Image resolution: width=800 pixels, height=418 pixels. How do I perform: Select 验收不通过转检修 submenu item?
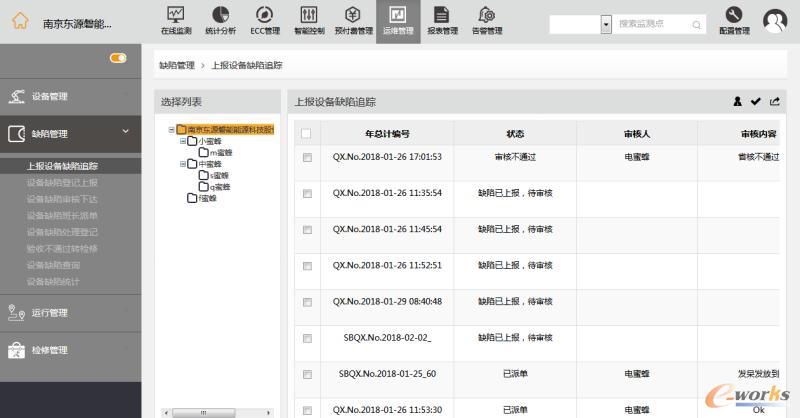coord(62,249)
